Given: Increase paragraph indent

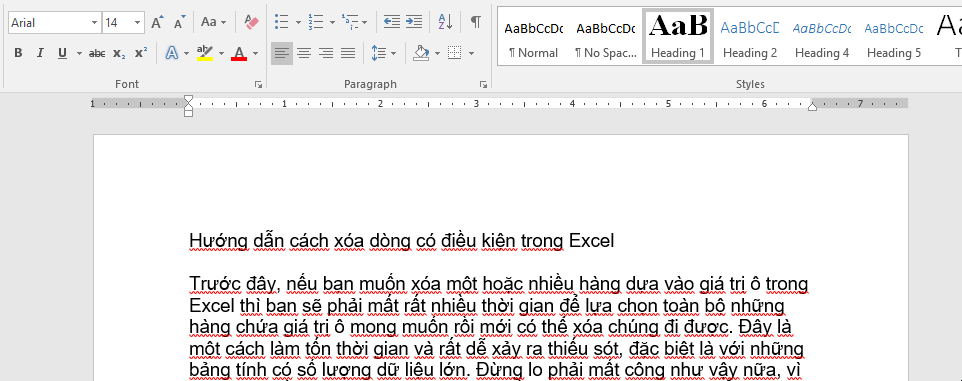Looking at the screenshot, I should 414,23.
